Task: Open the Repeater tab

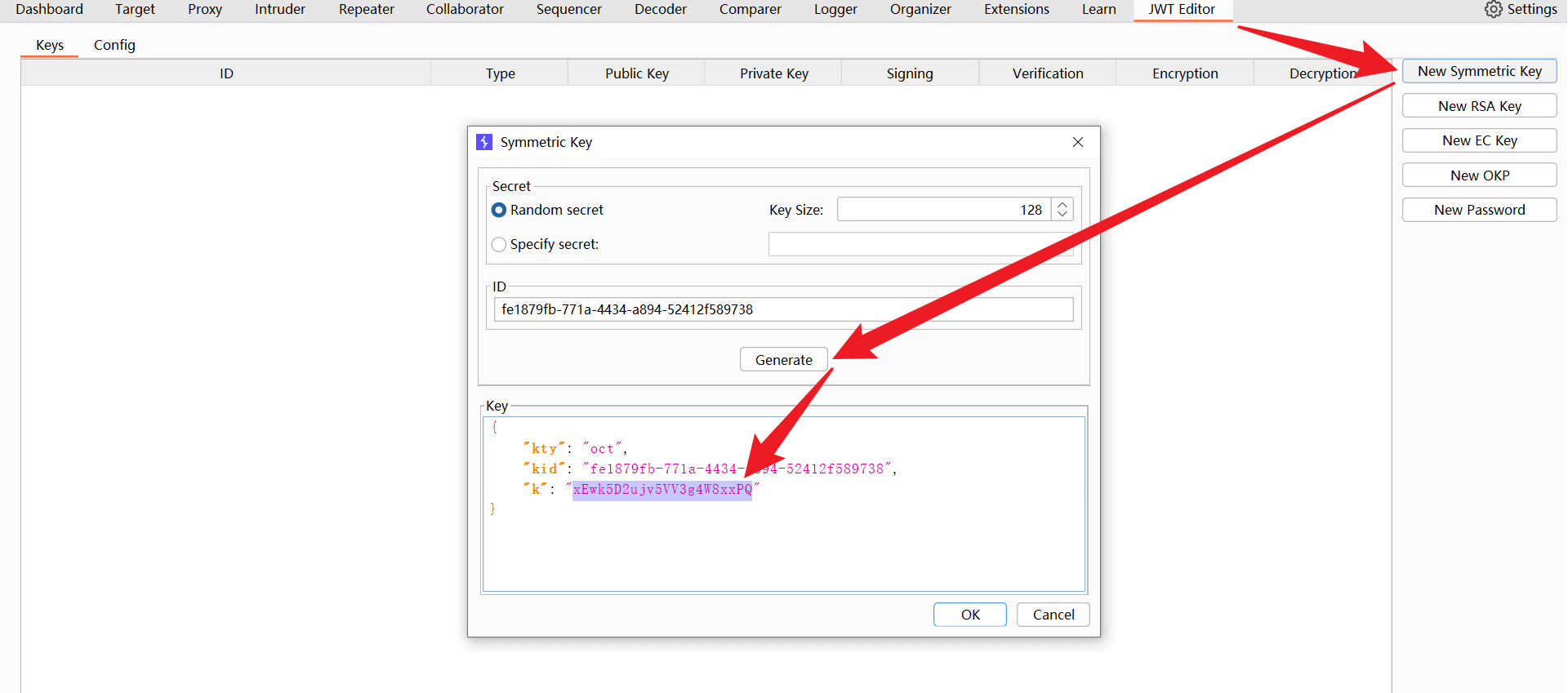Action: point(366,9)
